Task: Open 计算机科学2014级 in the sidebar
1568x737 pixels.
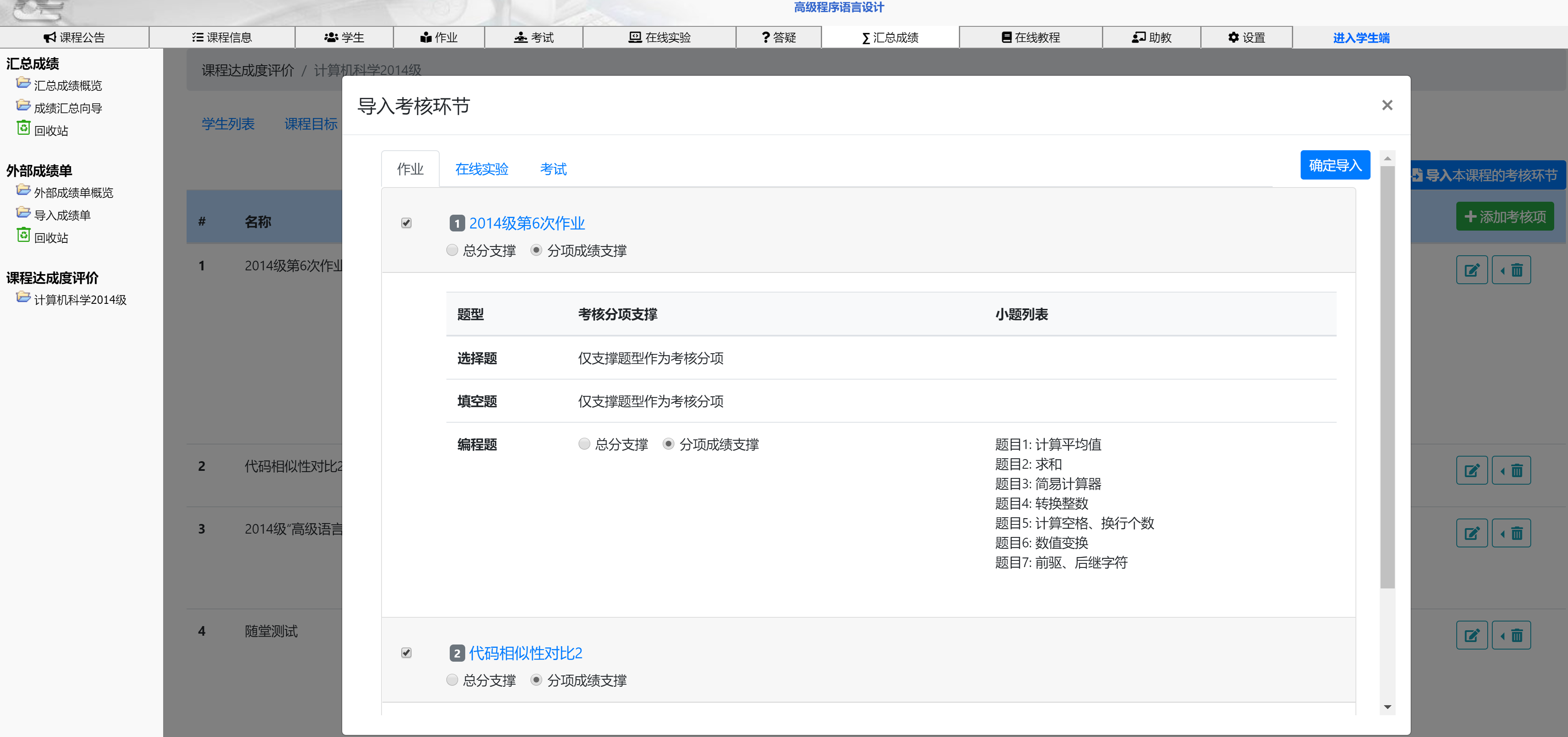Action: [x=80, y=300]
